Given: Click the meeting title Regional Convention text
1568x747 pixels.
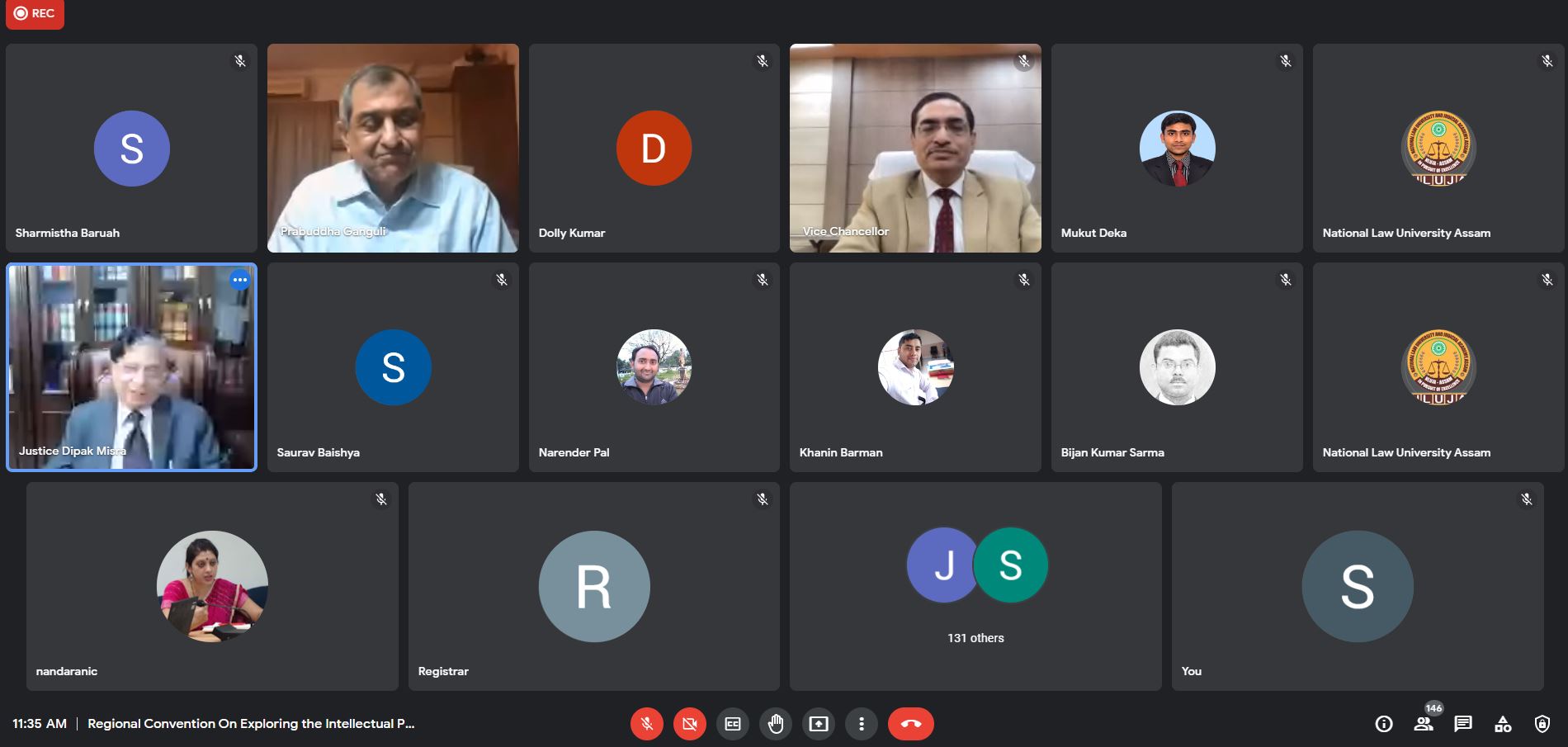Looking at the screenshot, I should 251,724.
